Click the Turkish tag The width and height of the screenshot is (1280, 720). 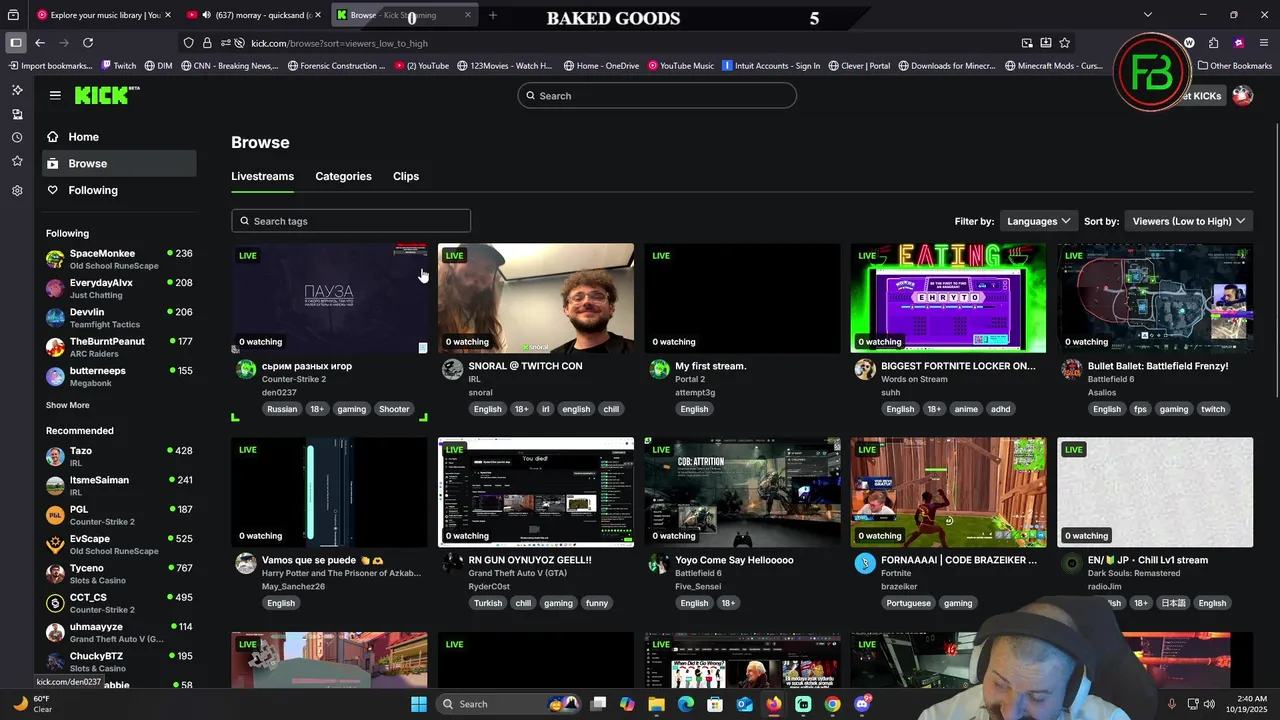(488, 603)
